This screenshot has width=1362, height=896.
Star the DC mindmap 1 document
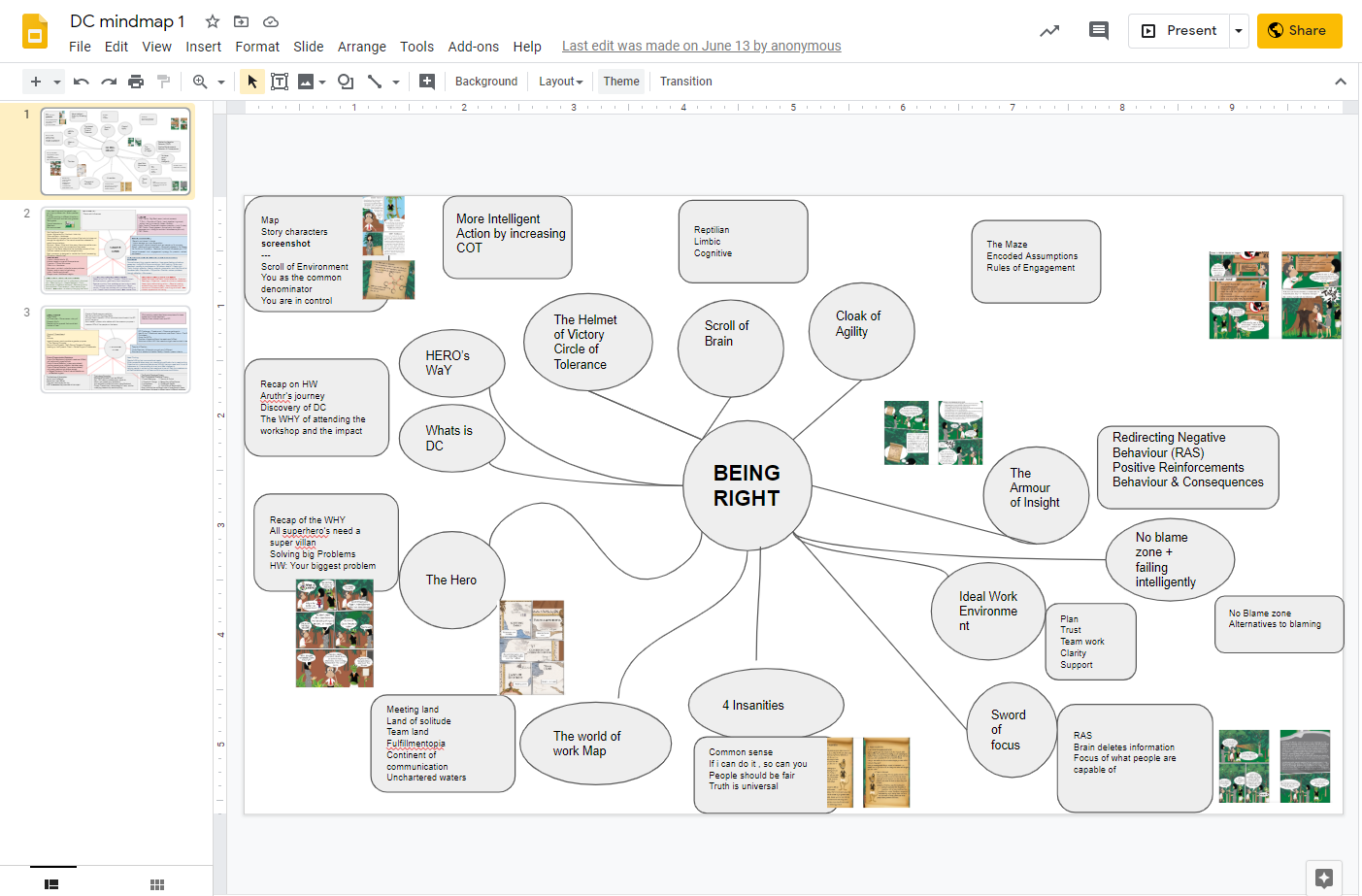point(213,21)
